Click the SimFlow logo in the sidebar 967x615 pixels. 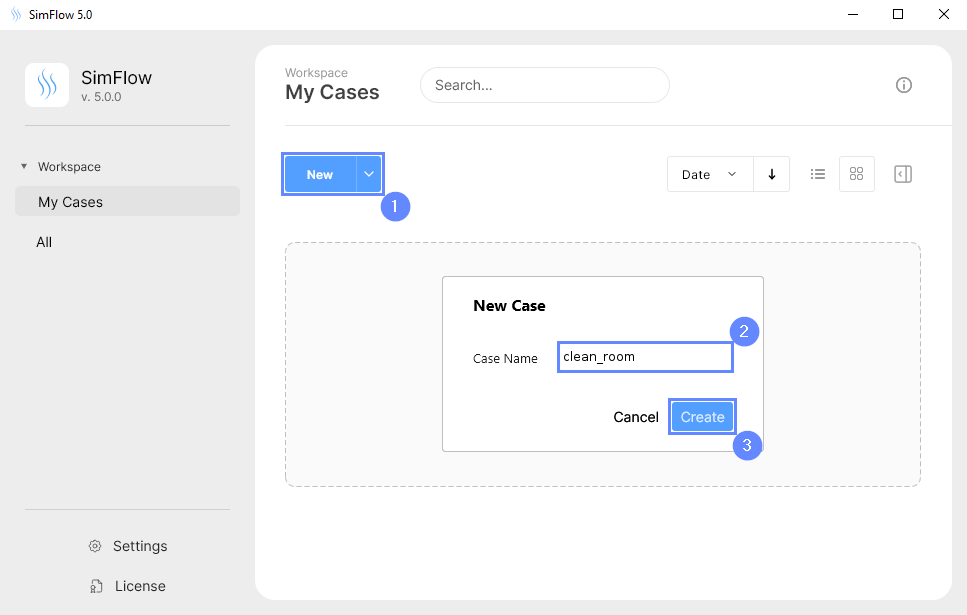coord(47,85)
